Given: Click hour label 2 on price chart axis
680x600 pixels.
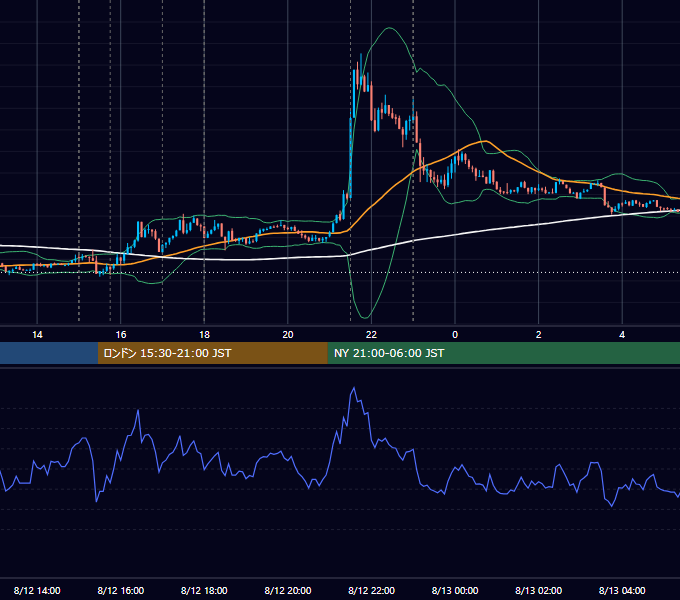Looking at the screenshot, I should (539, 335).
